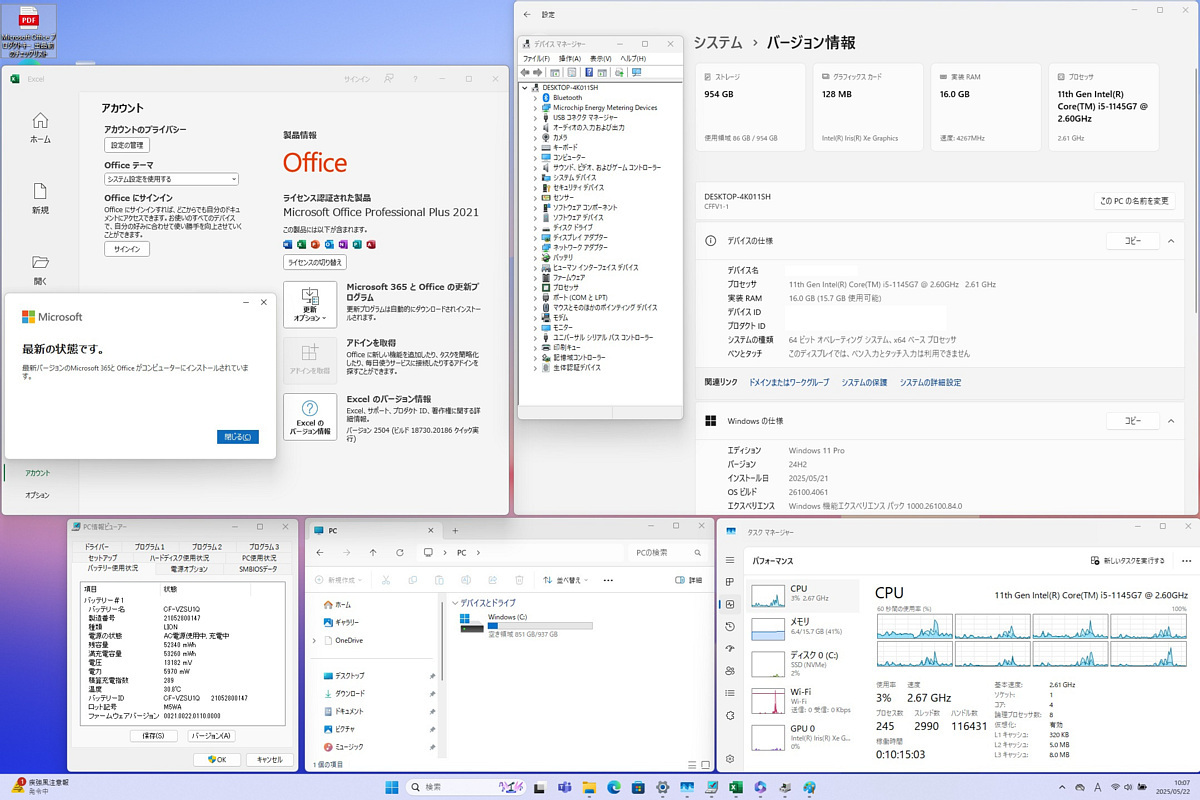The image size is (1200, 800).
Task: Open the 並べ替え dropdown in File Explorer
Action: coord(564,580)
